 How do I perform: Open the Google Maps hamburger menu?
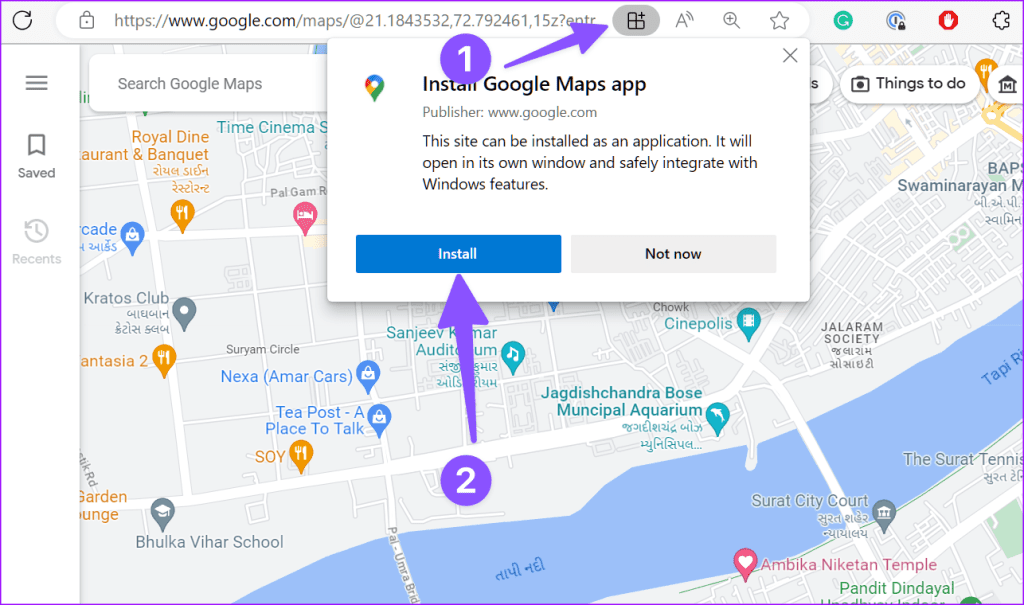[36, 83]
